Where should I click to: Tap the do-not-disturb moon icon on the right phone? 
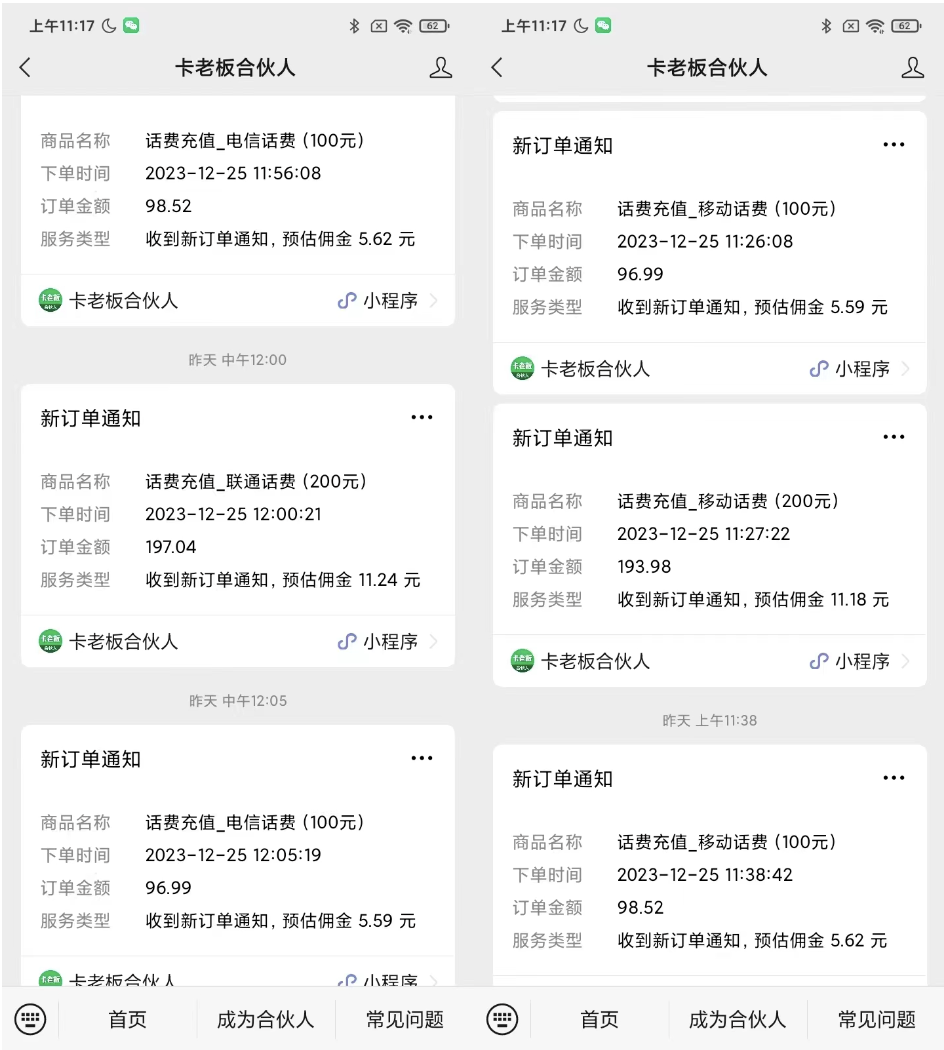581,25
